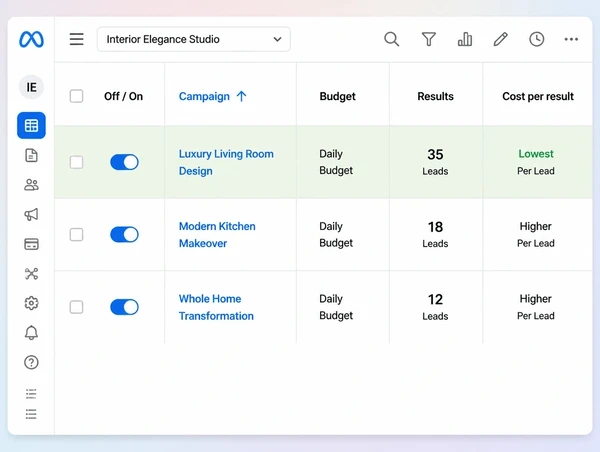The image size is (600, 452).
Task: Open the billing card icon
Action: click(x=31, y=244)
